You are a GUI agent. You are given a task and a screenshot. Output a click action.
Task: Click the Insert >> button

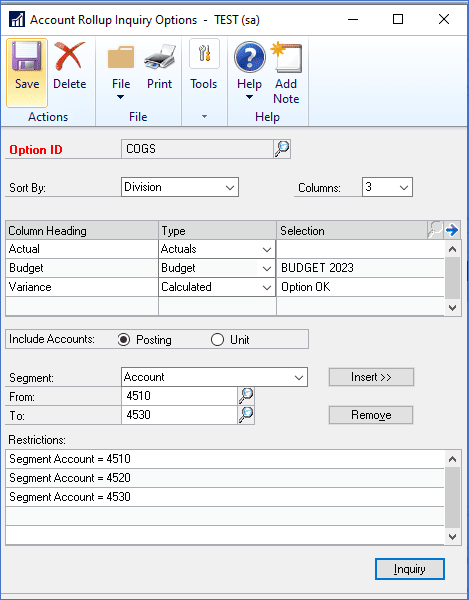click(371, 377)
